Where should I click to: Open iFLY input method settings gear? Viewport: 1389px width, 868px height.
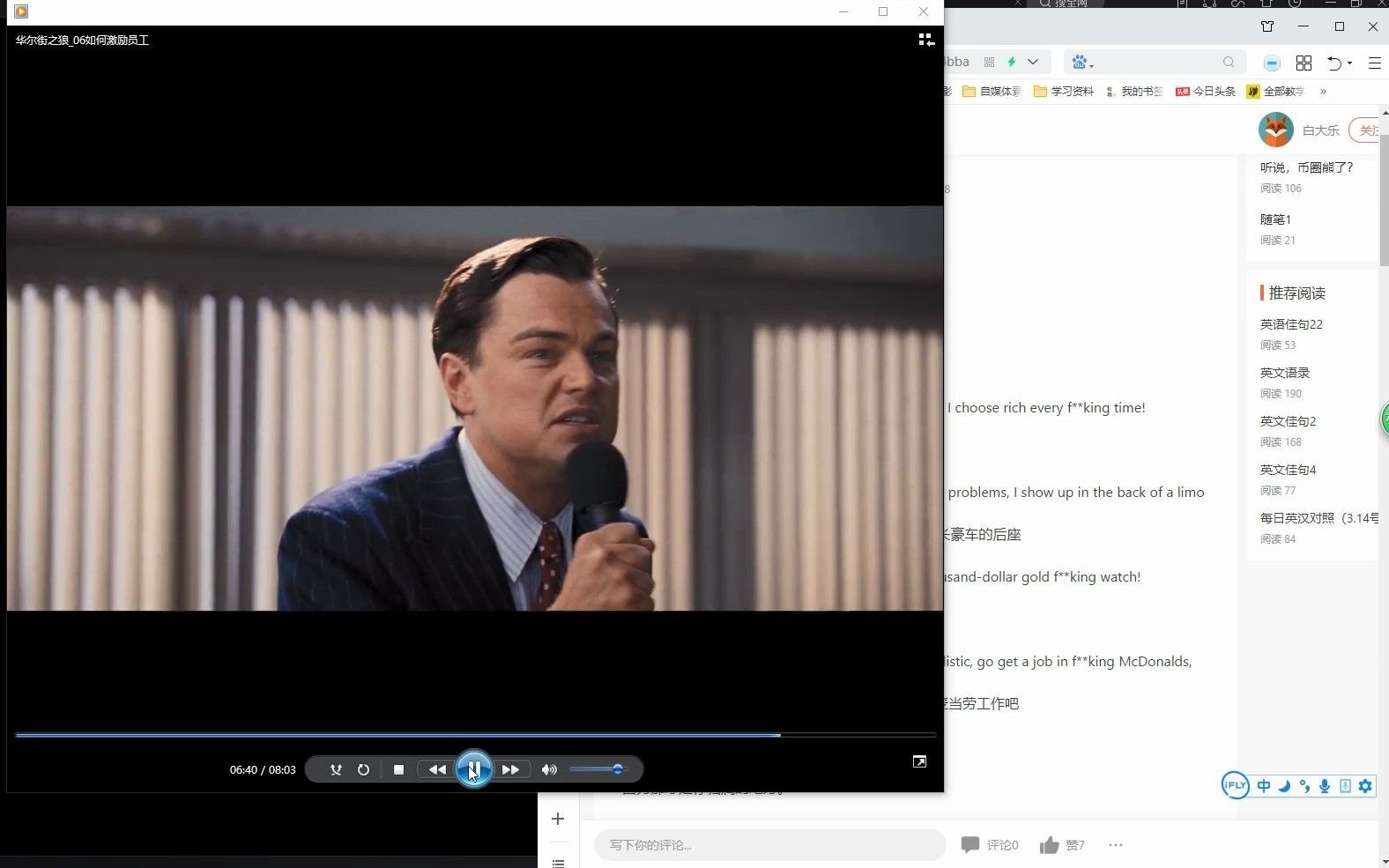[1365, 786]
